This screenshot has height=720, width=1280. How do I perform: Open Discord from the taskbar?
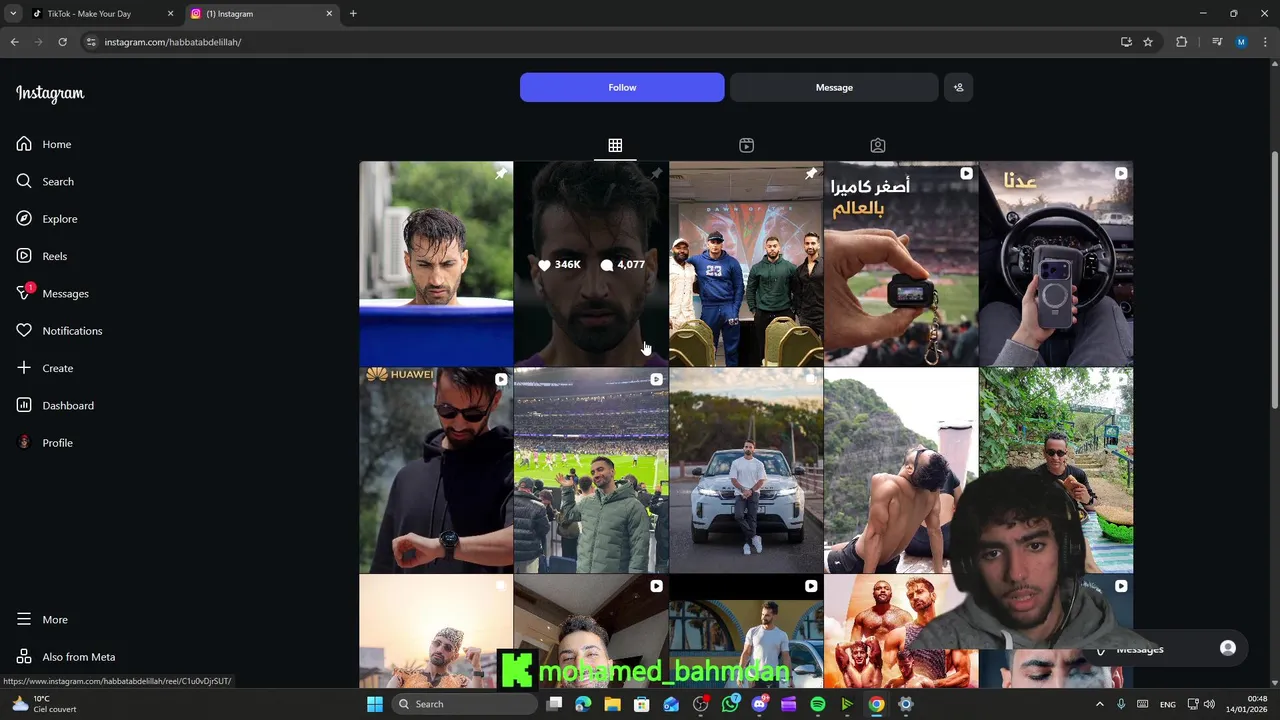759,704
